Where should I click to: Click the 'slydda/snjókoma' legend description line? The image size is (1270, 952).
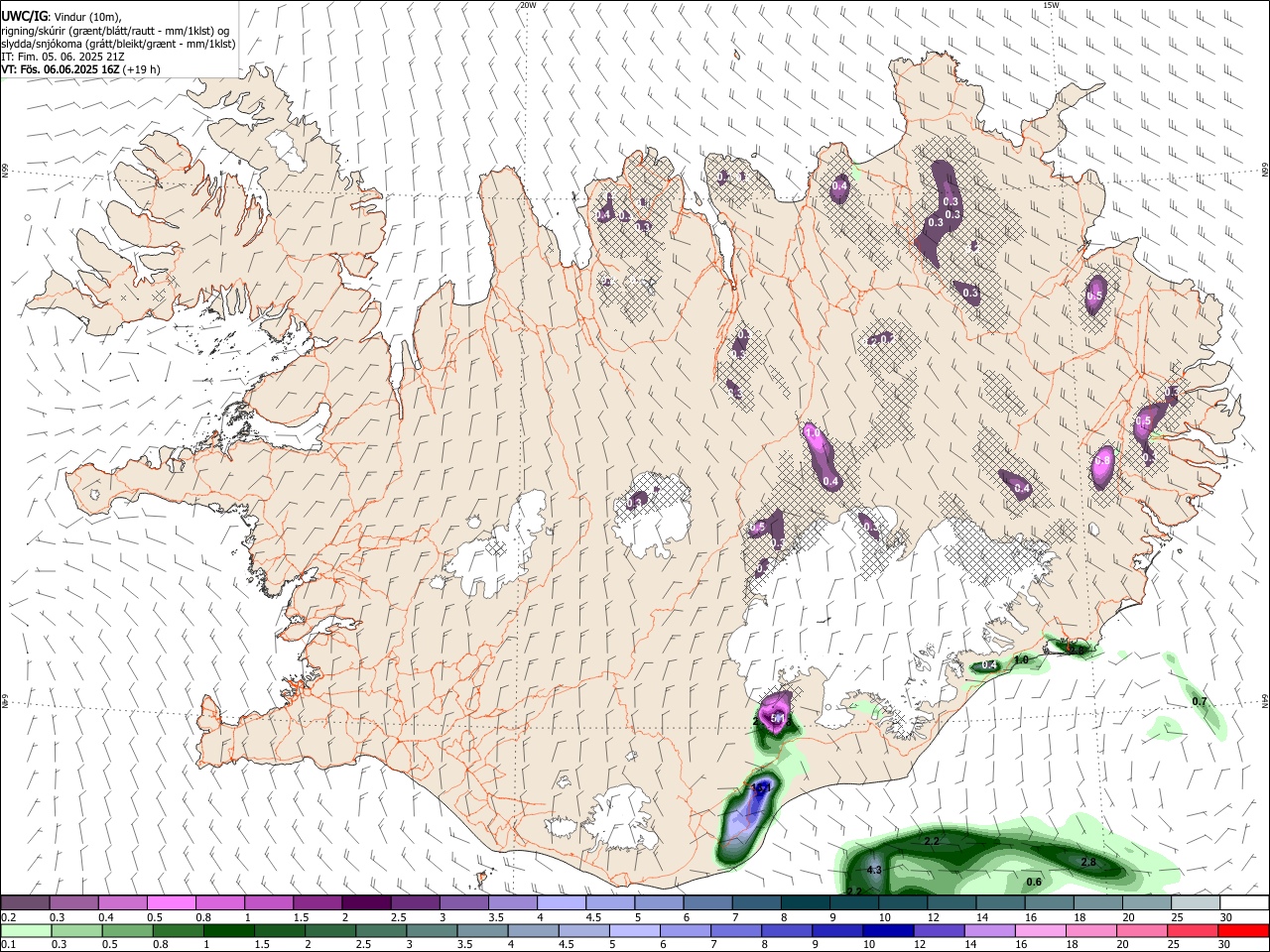[x=118, y=44]
